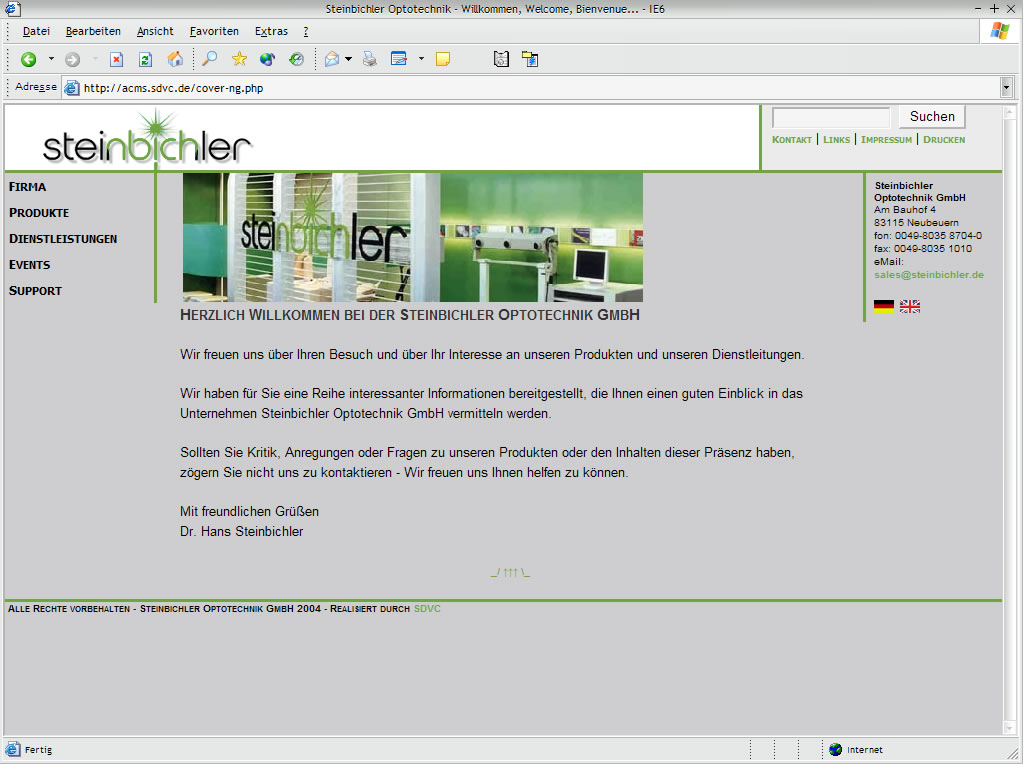The height and width of the screenshot is (768, 1024).
Task: Click the Steinbichler office banner photo
Action: click(x=413, y=237)
